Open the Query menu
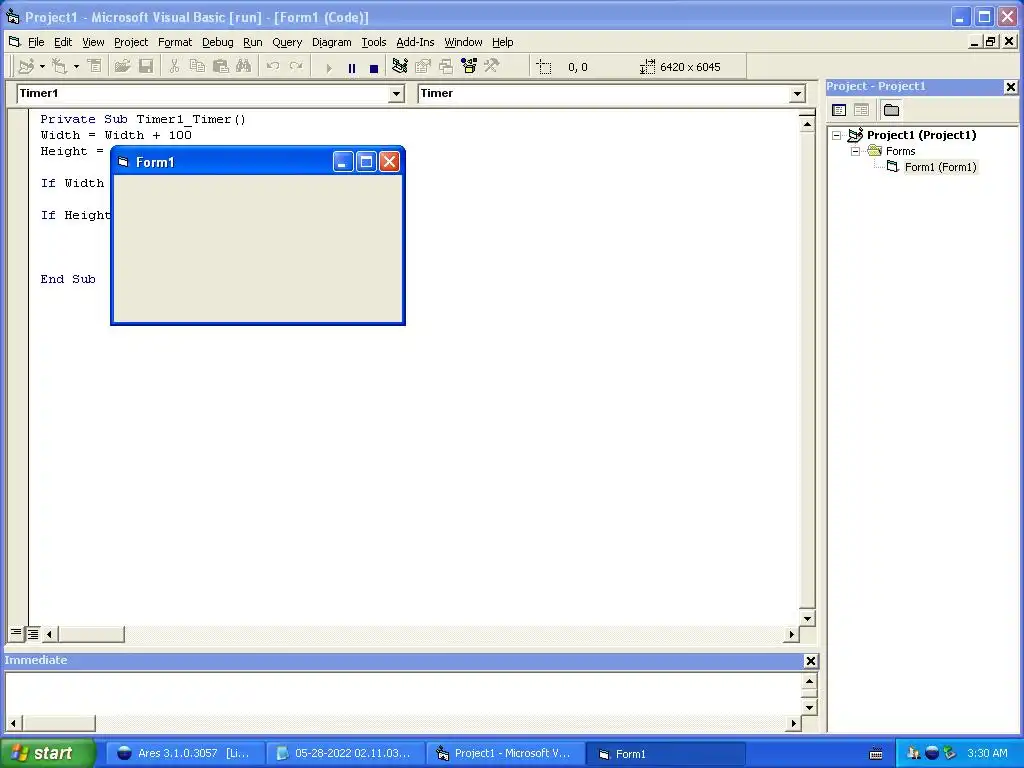 coord(287,42)
